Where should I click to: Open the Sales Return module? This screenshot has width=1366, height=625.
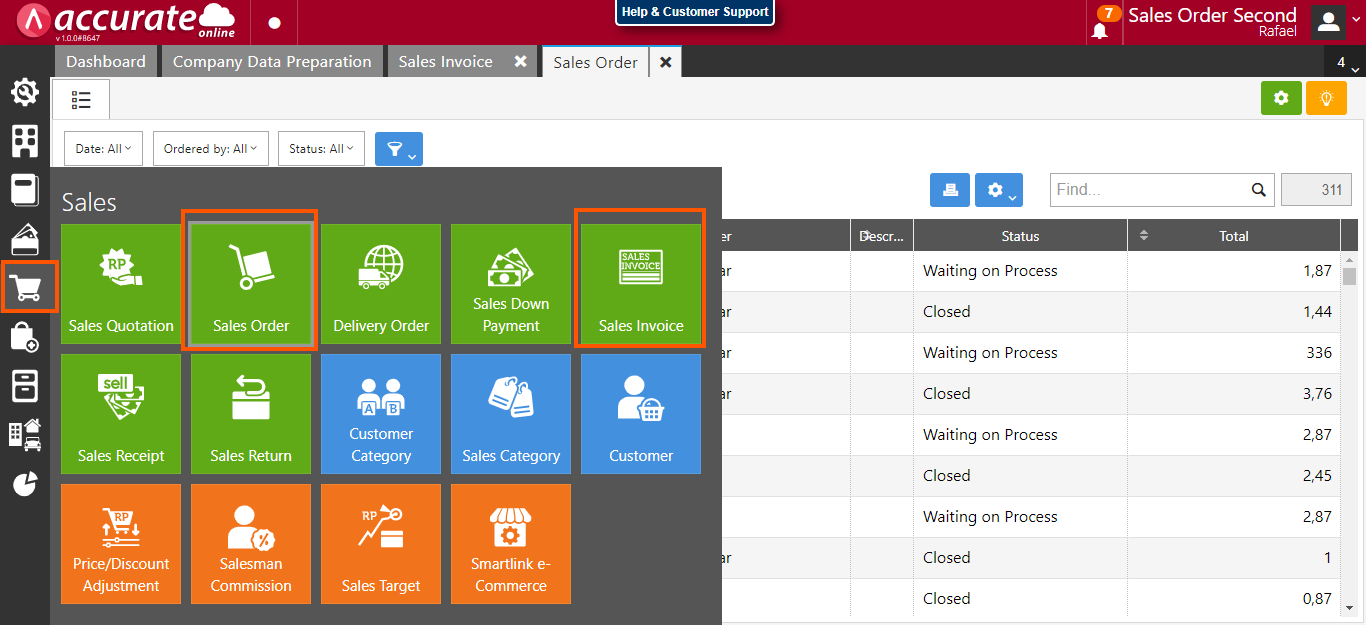pos(251,414)
